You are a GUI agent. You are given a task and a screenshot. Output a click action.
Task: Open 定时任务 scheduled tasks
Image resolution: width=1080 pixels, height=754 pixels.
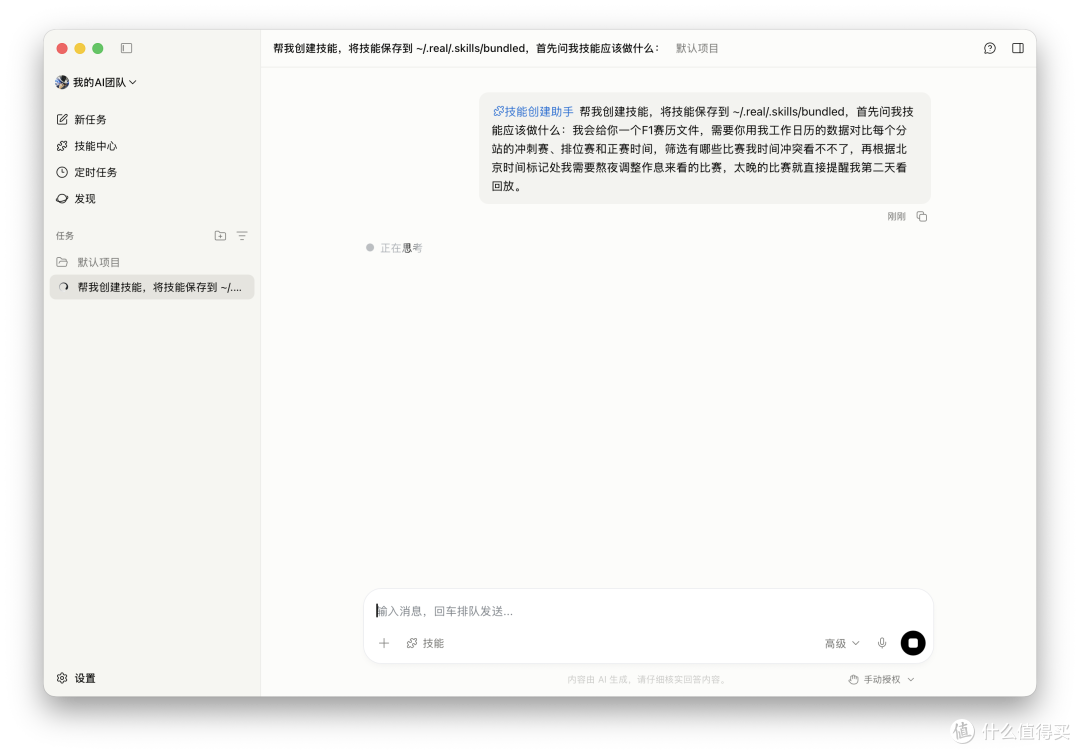coord(87,172)
